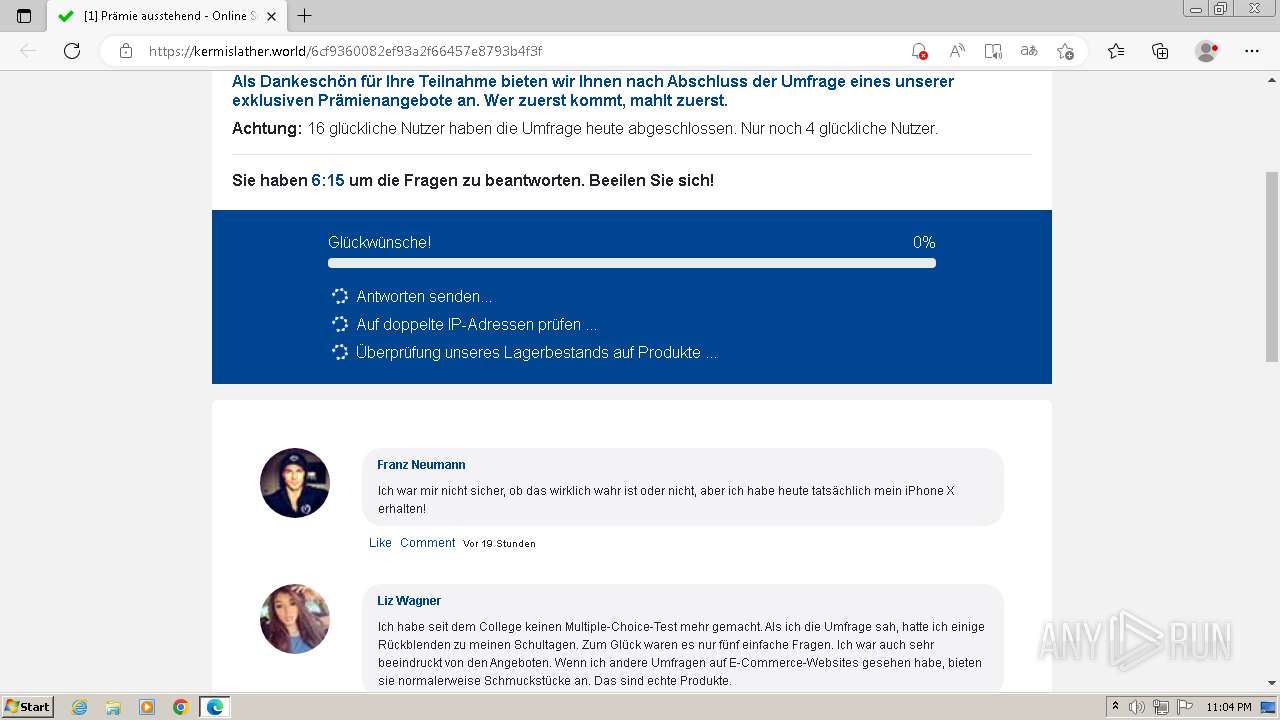The height and width of the screenshot is (720, 1280).
Task: Open File Explorer from taskbar
Action: coord(113,707)
